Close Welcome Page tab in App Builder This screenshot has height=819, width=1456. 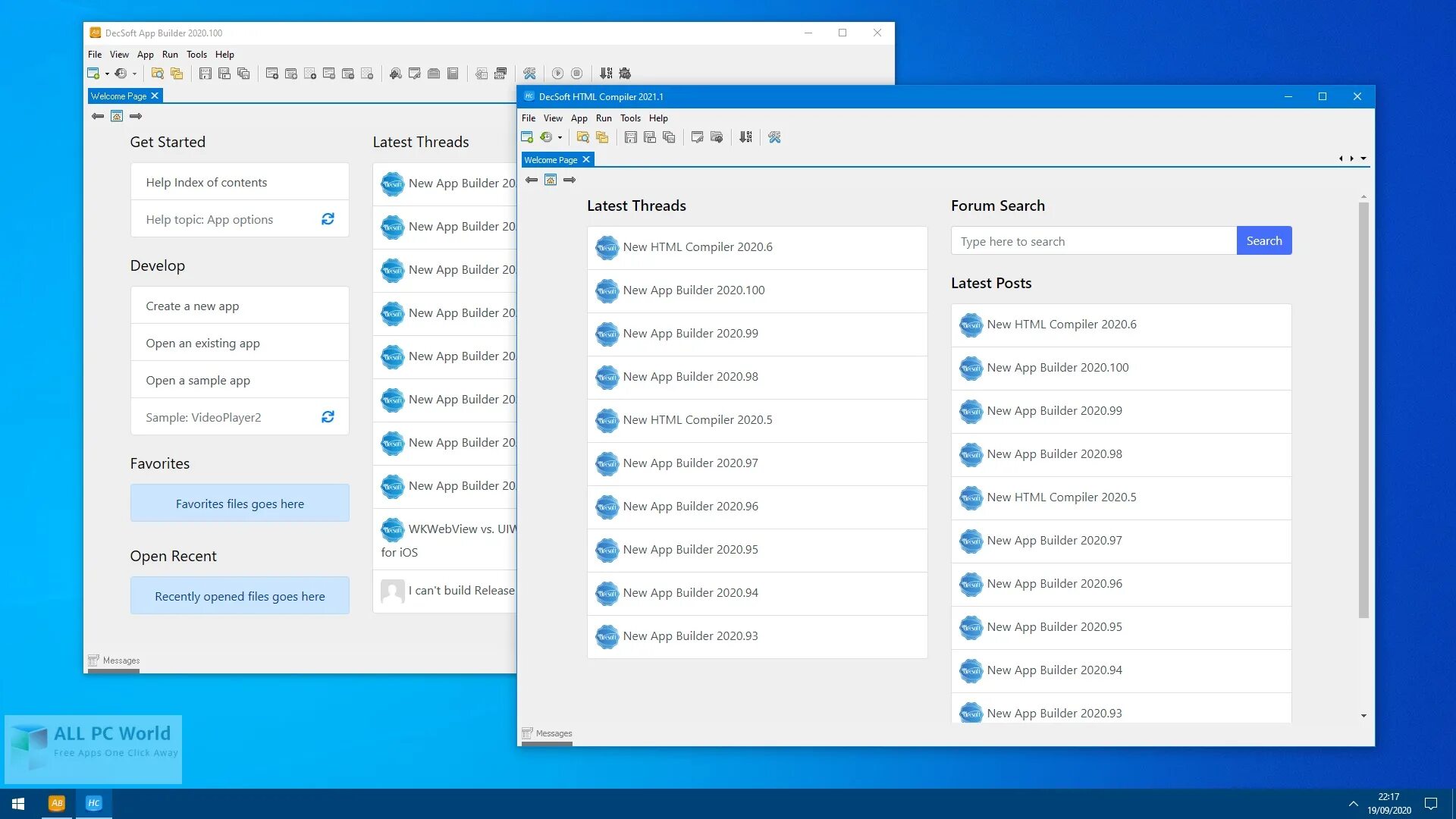point(155,96)
